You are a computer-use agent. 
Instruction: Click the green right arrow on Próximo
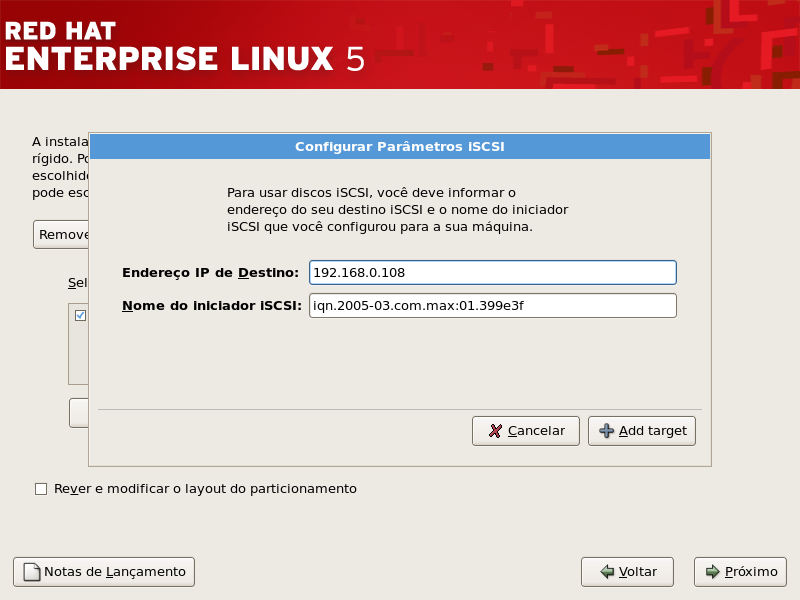[x=712, y=572]
